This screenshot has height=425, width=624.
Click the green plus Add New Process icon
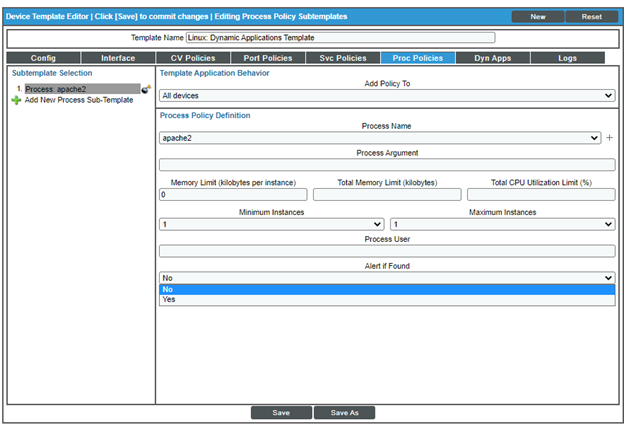pyautogui.click(x=16, y=100)
